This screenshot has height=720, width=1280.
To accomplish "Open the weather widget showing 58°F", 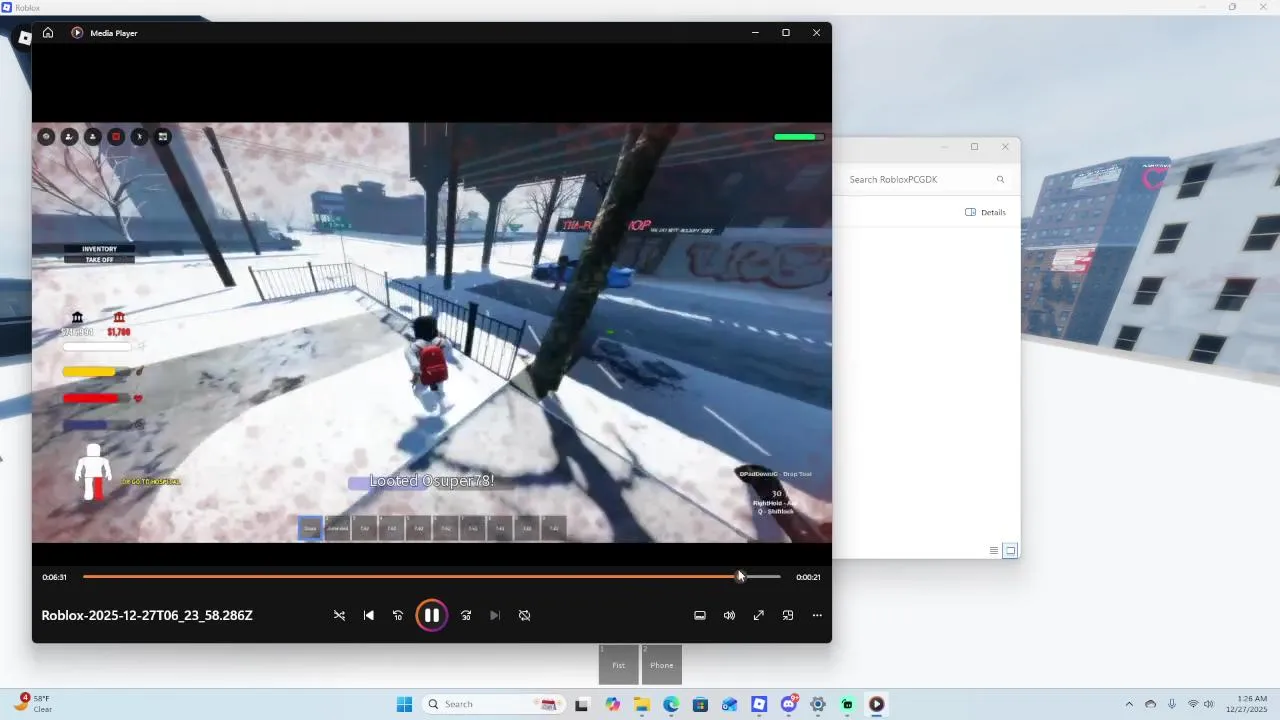I will coord(33,704).
